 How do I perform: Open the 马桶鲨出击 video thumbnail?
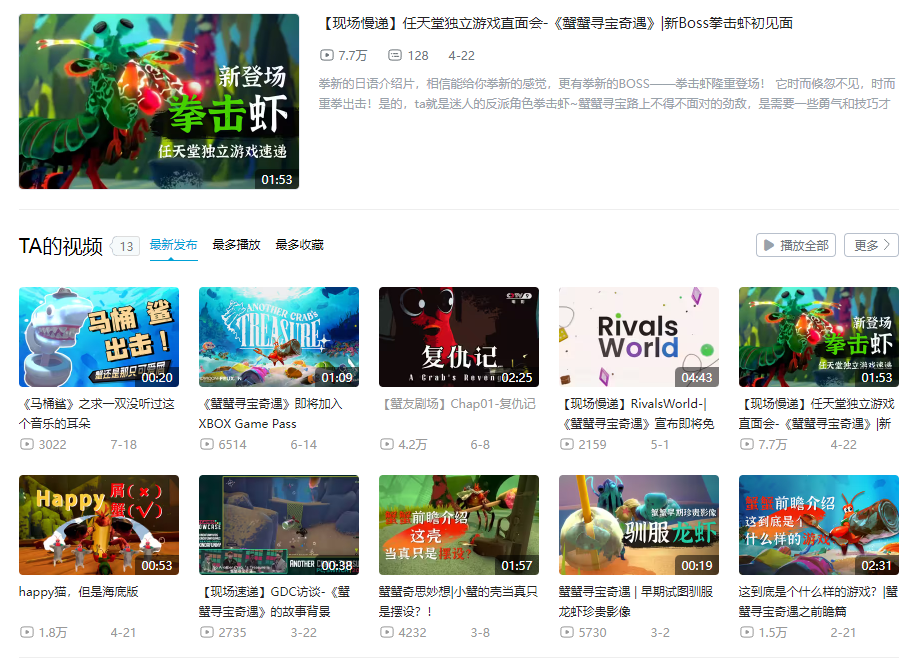point(99,337)
